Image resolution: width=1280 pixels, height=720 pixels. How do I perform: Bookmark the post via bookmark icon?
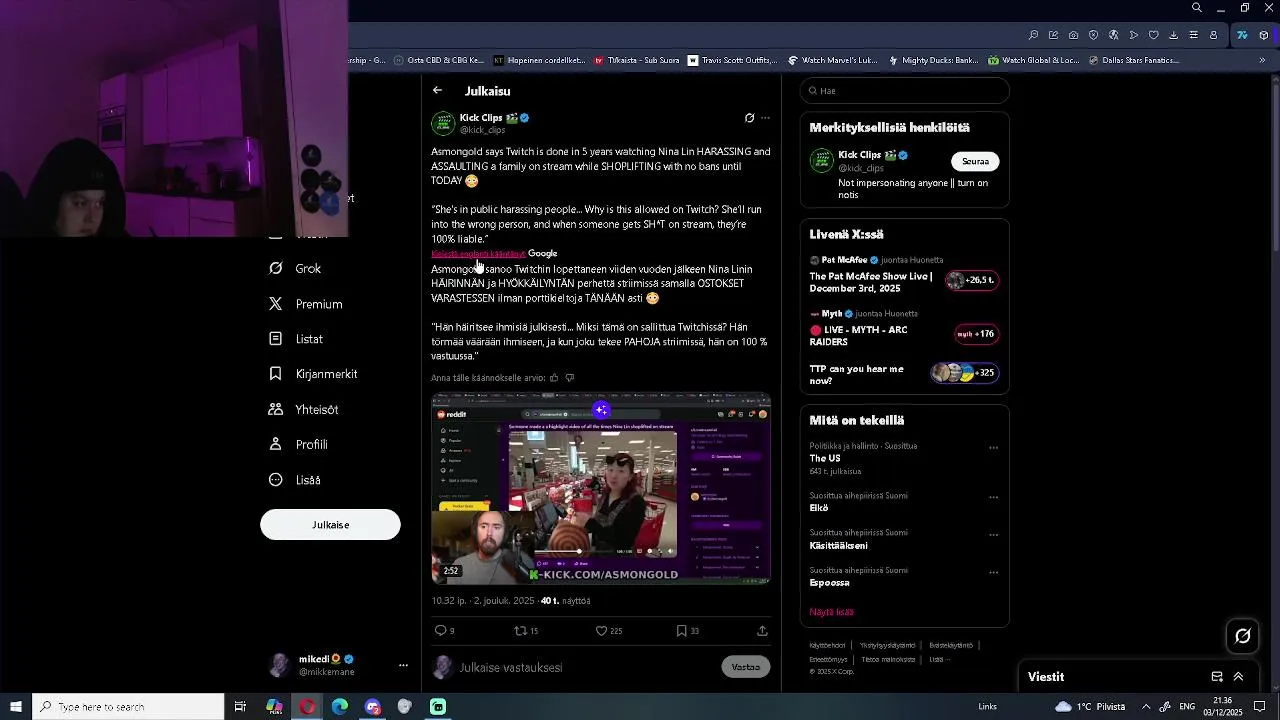pos(681,631)
